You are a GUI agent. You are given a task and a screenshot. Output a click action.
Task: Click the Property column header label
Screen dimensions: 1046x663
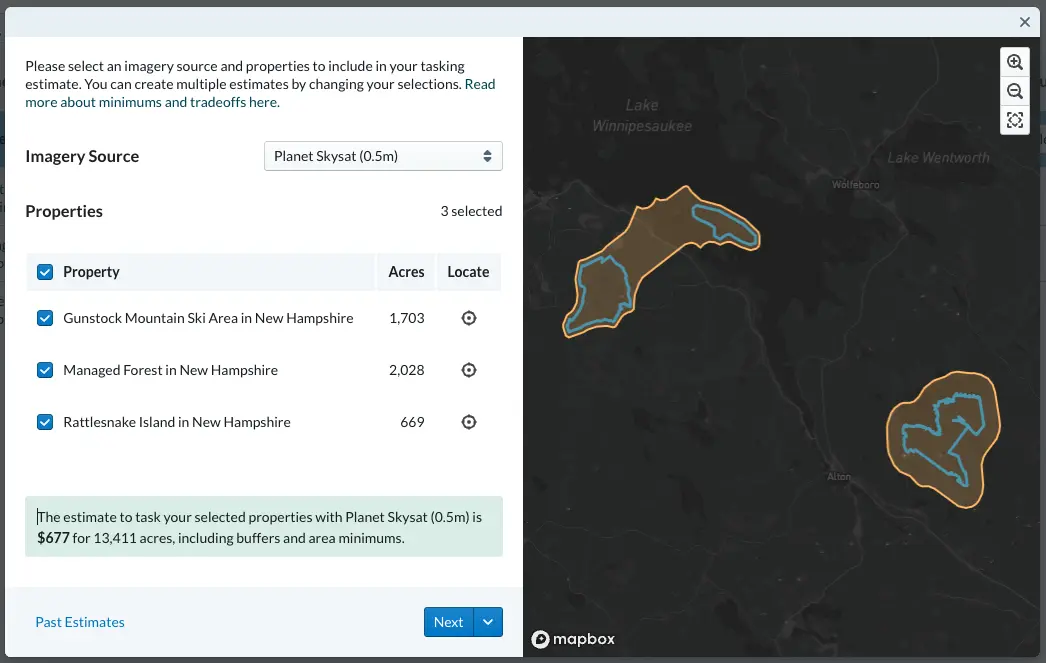(x=91, y=272)
